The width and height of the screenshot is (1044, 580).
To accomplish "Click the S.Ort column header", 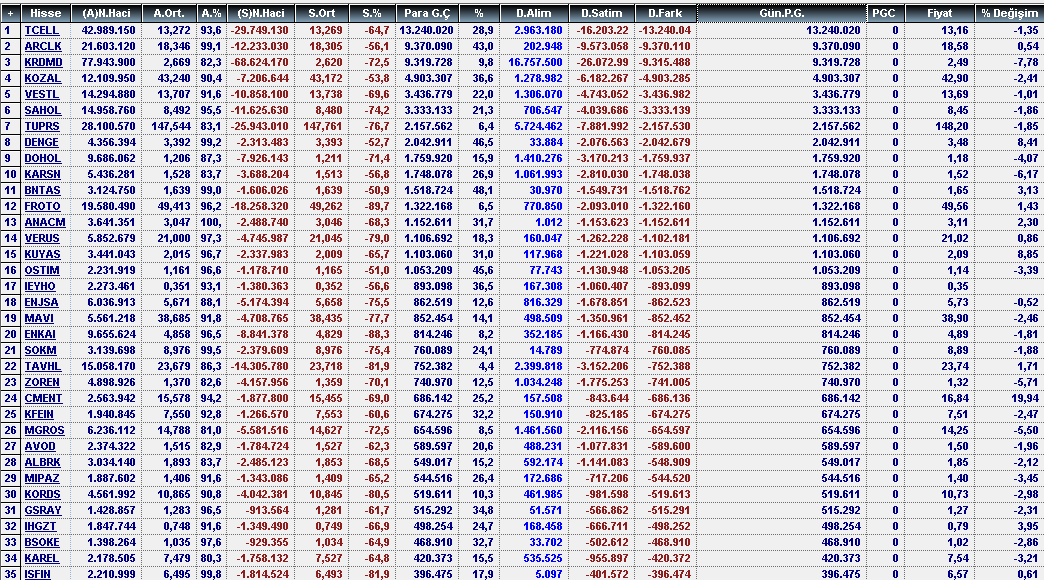I will 322,13.
